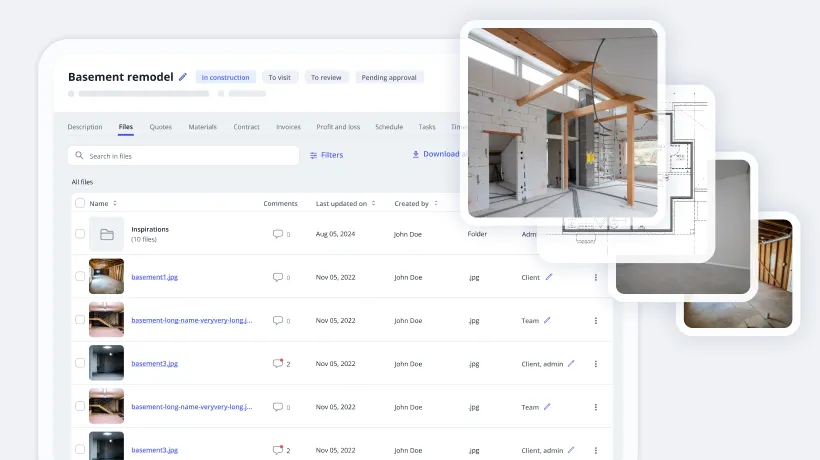The image size is (820, 460).
Task: Click the download arrow icon
Action: [416, 154]
